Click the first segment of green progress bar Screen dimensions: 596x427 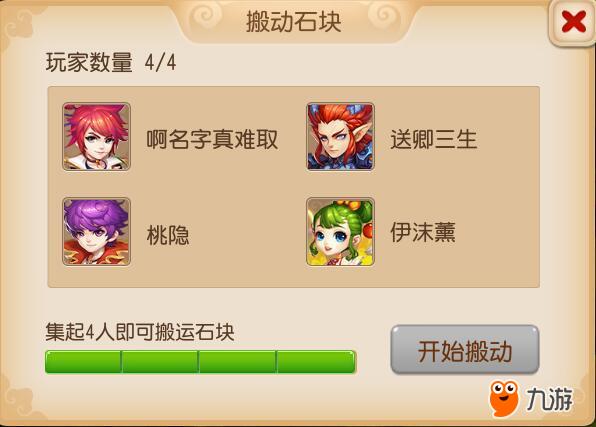coord(83,362)
